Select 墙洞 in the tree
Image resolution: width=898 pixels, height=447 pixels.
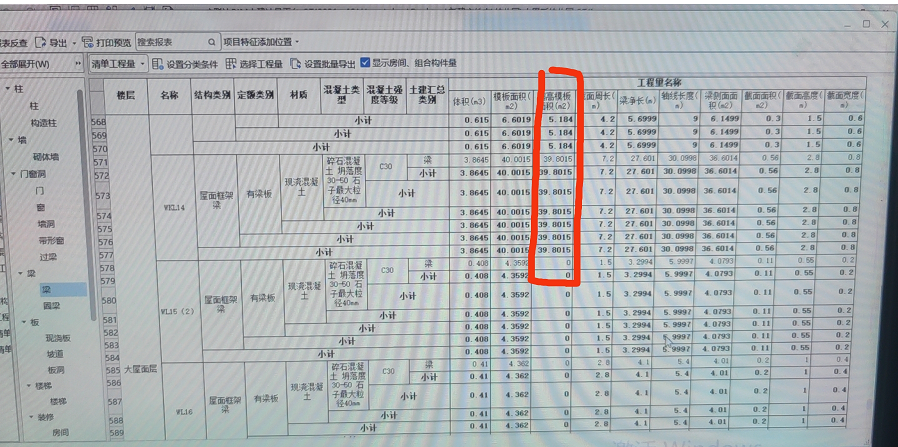[46, 224]
